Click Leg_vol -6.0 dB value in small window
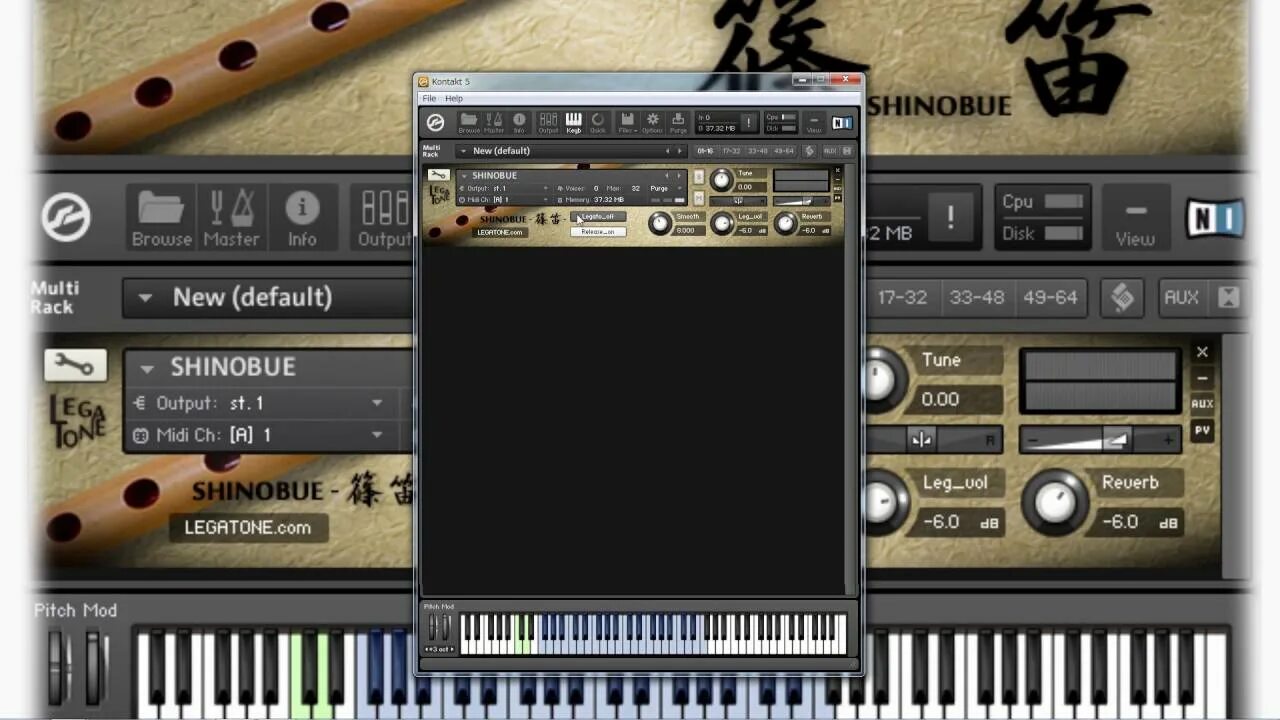This screenshot has width=1280, height=720. click(751, 231)
